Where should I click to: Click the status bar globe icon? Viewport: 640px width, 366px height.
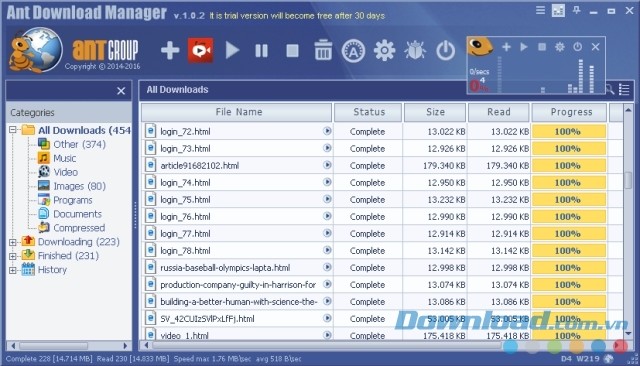pos(609,359)
